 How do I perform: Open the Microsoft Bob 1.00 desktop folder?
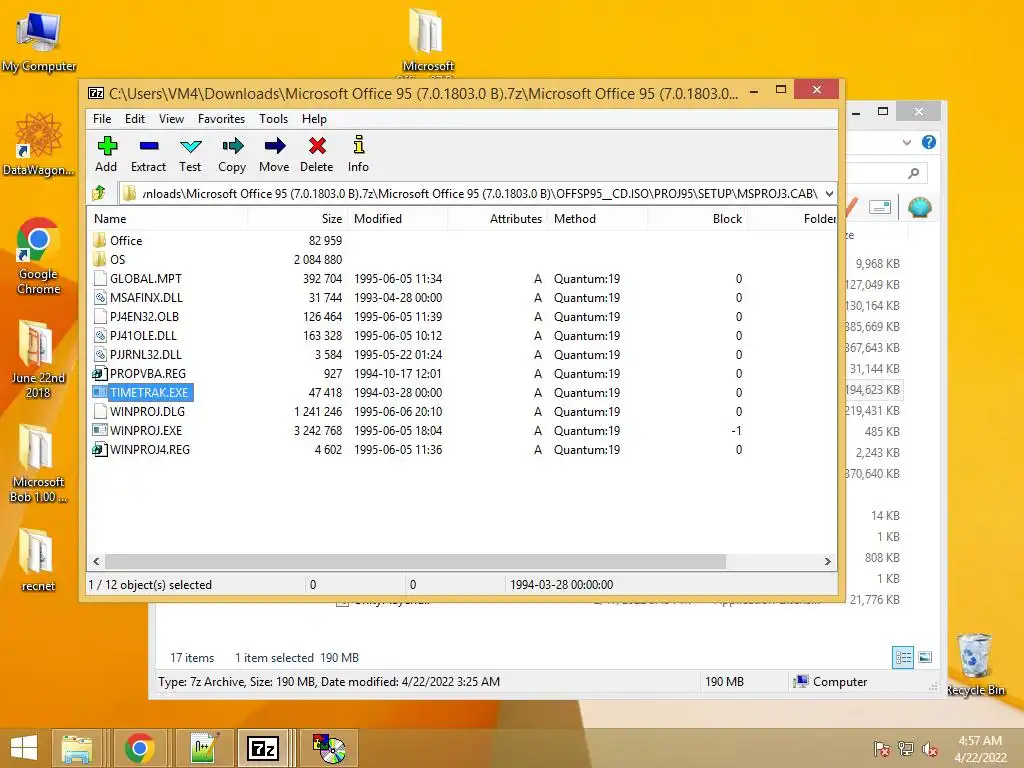point(38,463)
